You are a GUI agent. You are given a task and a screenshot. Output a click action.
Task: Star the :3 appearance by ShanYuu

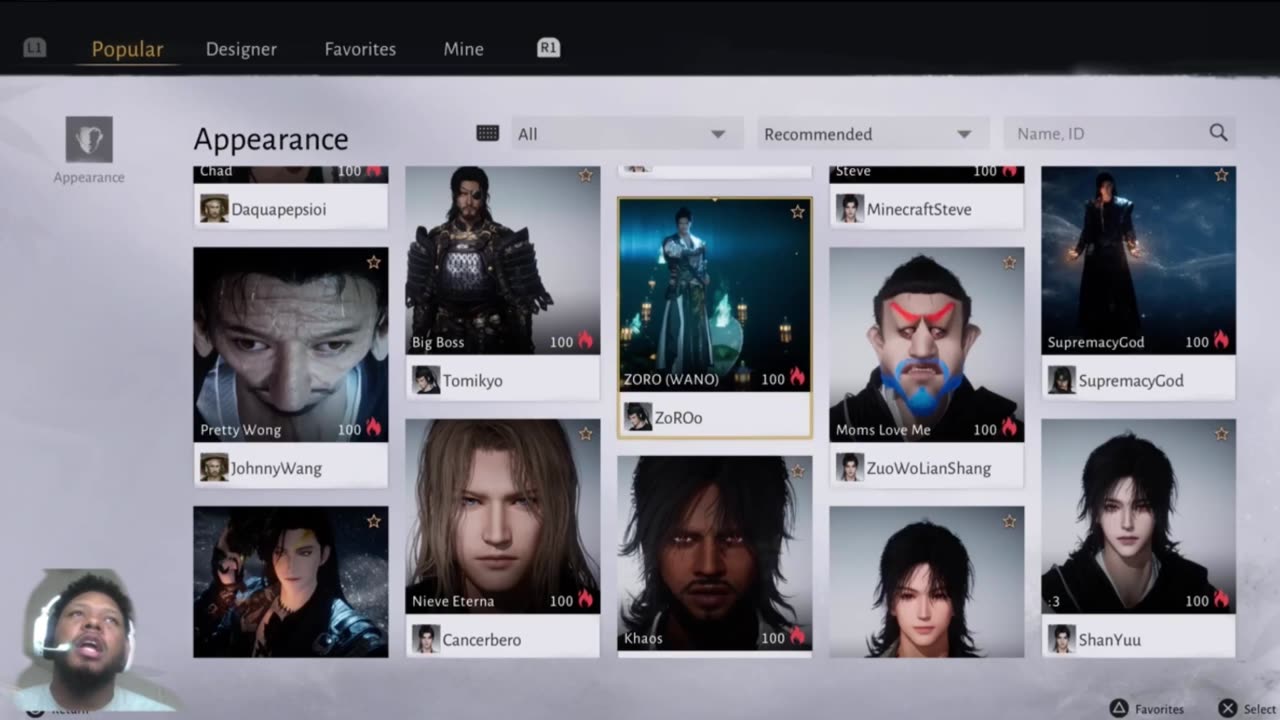click(1221, 434)
